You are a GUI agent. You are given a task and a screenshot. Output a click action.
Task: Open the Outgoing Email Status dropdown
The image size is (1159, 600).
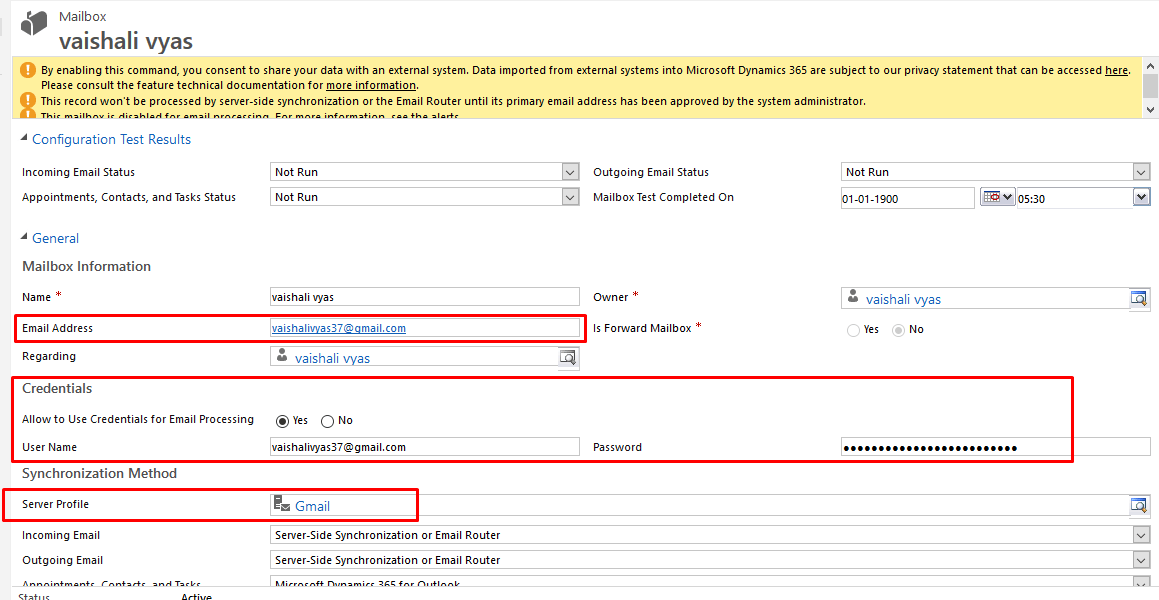pyautogui.click(x=1141, y=172)
